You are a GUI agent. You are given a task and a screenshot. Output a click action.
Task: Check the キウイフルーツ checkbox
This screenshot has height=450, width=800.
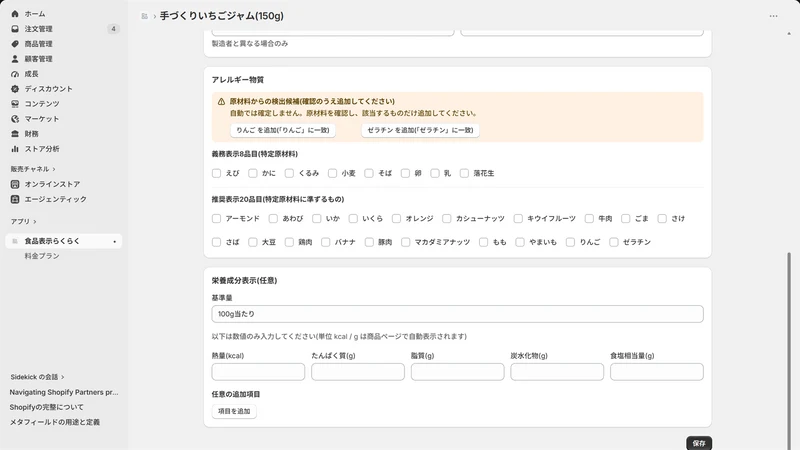pyautogui.click(x=518, y=219)
